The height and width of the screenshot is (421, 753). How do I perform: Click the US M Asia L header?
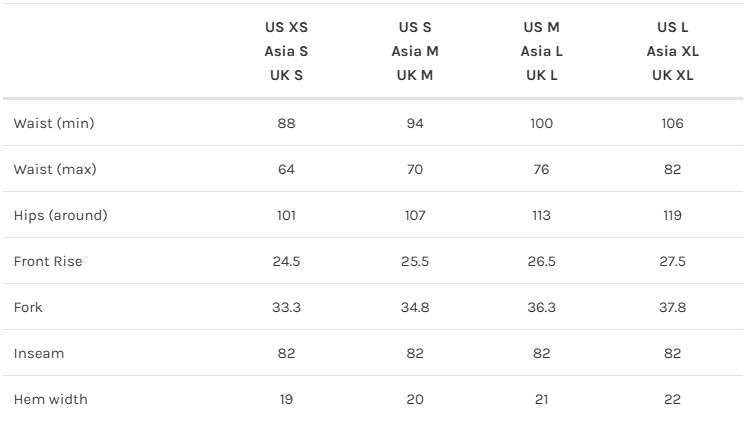542,51
